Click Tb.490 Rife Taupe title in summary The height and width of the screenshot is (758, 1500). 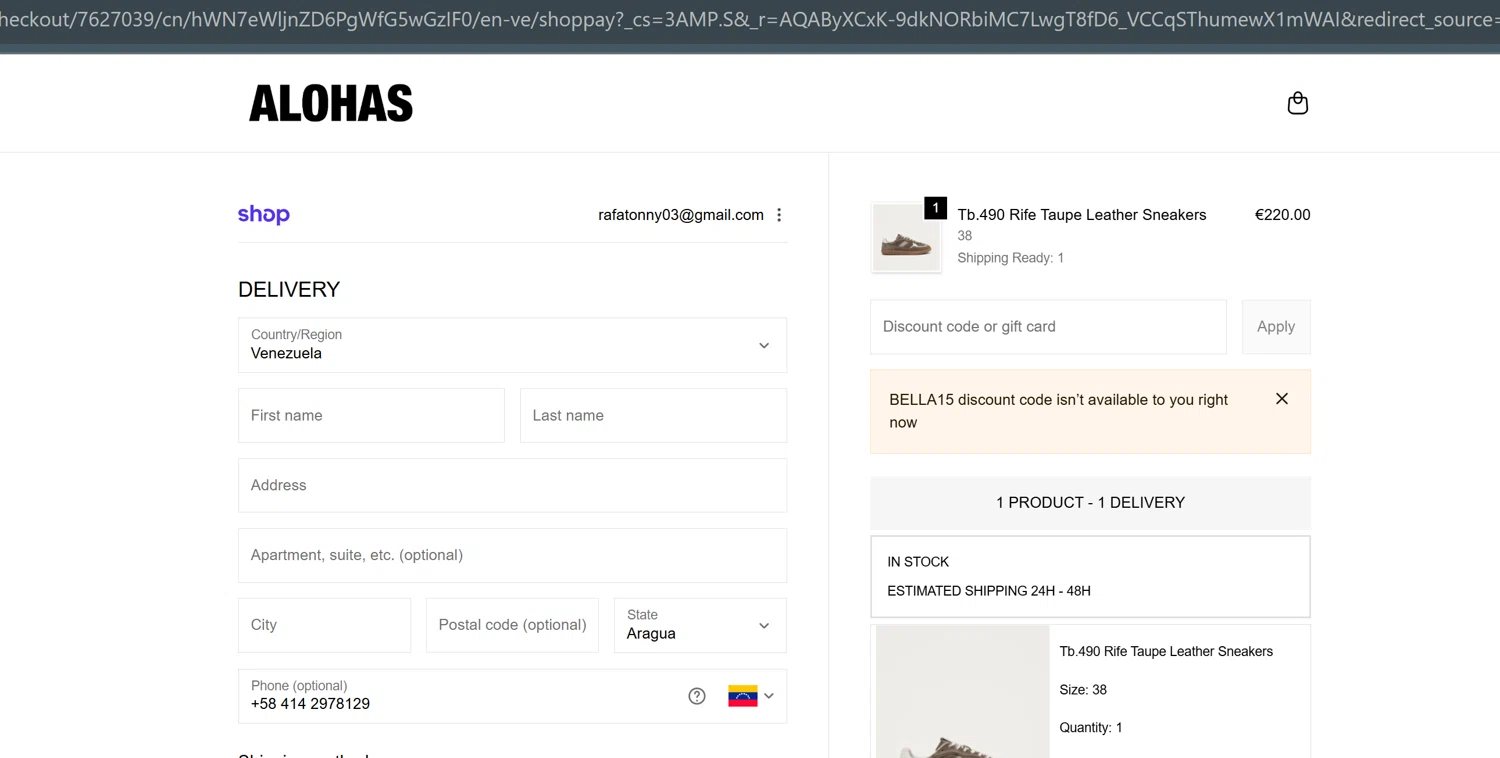1082,215
